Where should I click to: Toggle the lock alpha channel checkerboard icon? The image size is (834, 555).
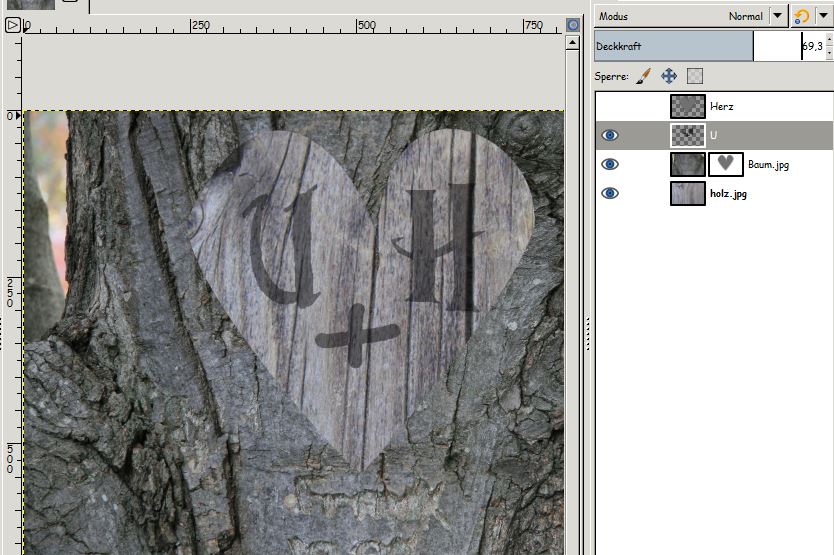(695, 76)
